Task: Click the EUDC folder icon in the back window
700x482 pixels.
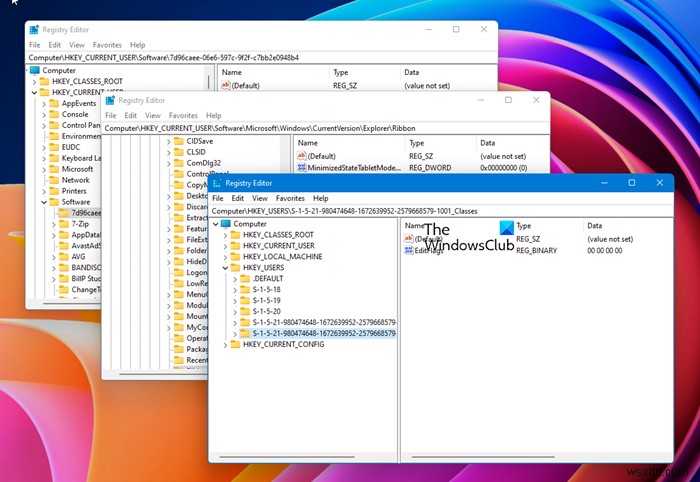Action: pos(54,147)
